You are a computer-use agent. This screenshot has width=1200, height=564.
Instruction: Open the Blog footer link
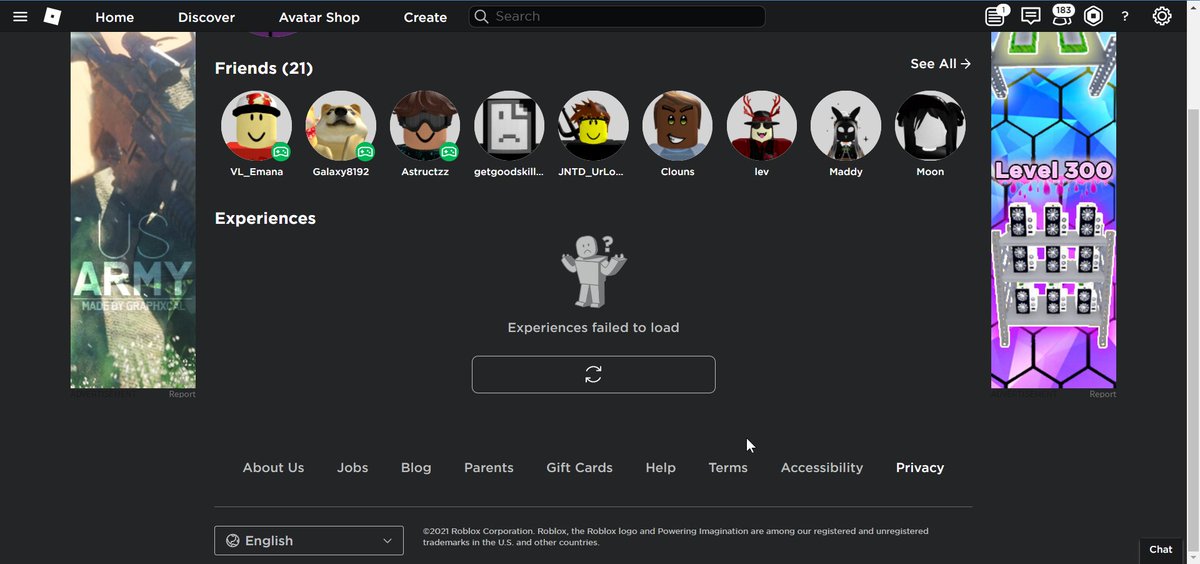click(416, 468)
